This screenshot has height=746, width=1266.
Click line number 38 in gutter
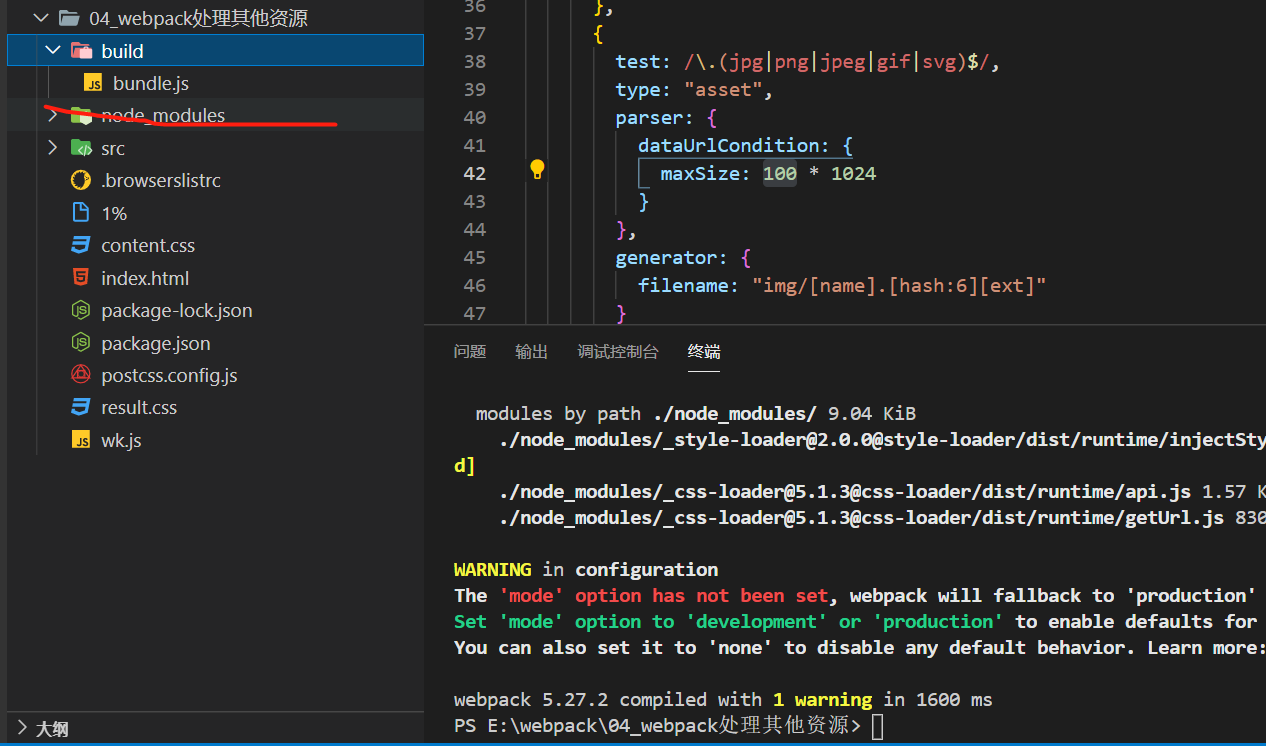(x=474, y=61)
